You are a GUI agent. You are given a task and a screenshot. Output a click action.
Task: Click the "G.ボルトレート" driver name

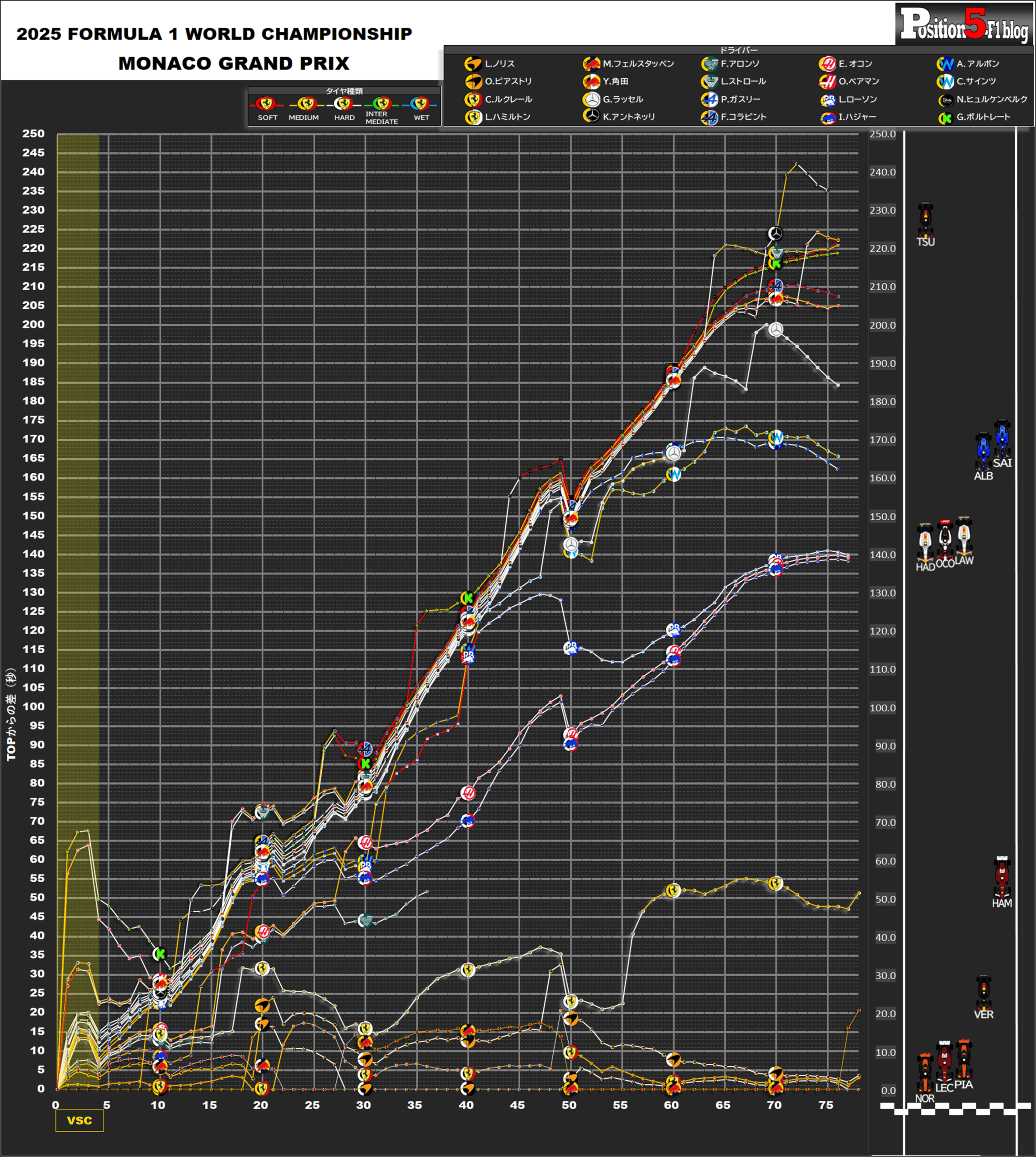tap(984, 117)
